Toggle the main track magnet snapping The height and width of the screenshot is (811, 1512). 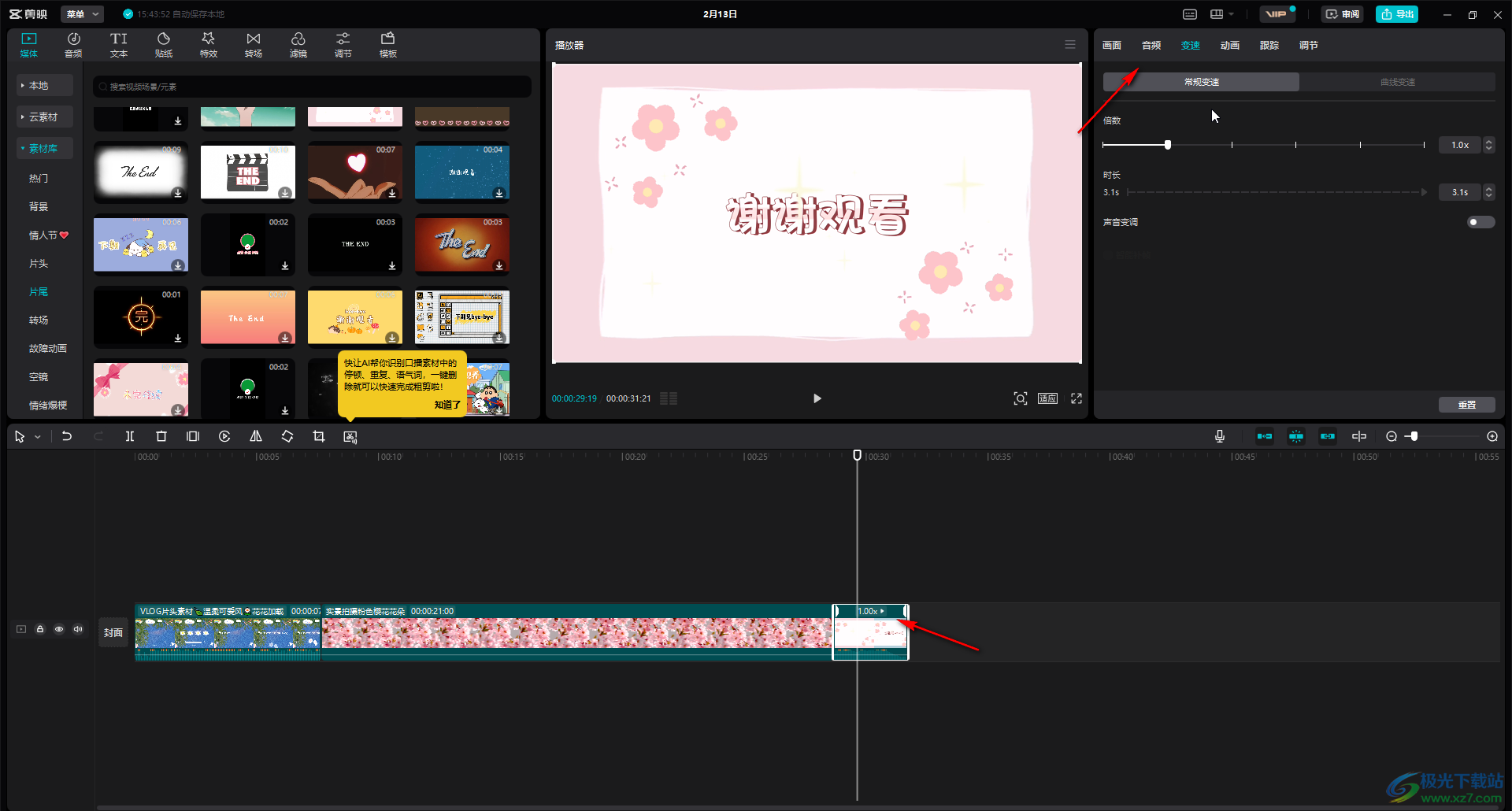click(1265, 436)
